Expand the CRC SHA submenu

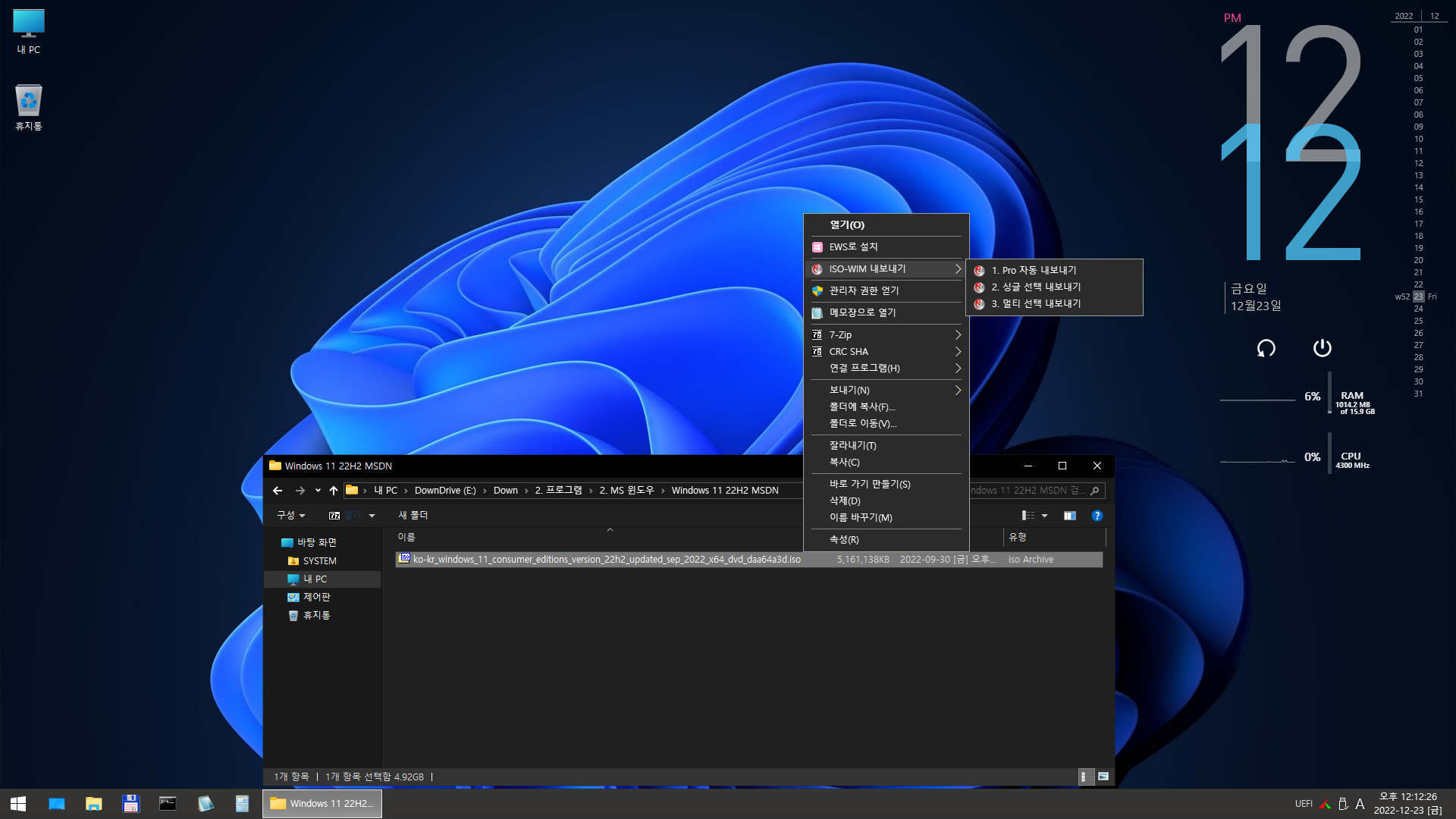pyautogui.click(x=886, y=352)
